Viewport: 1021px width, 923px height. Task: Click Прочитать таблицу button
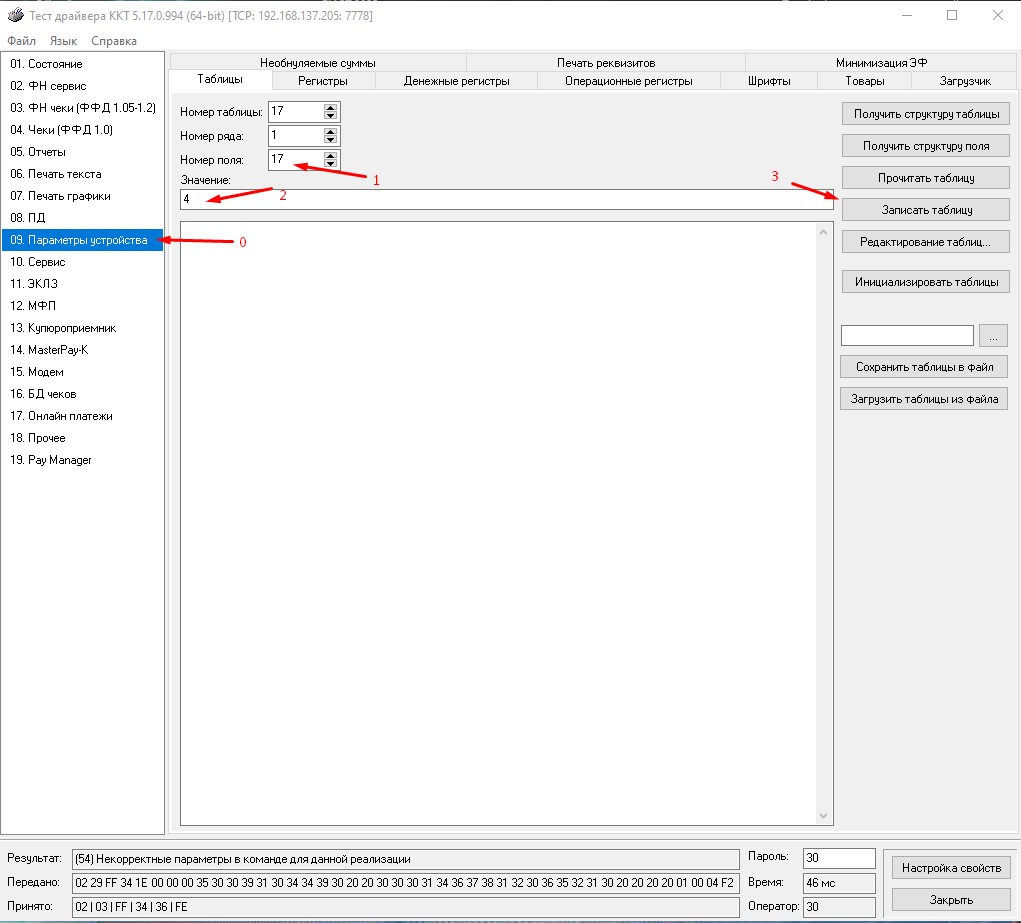click(926, 178)
